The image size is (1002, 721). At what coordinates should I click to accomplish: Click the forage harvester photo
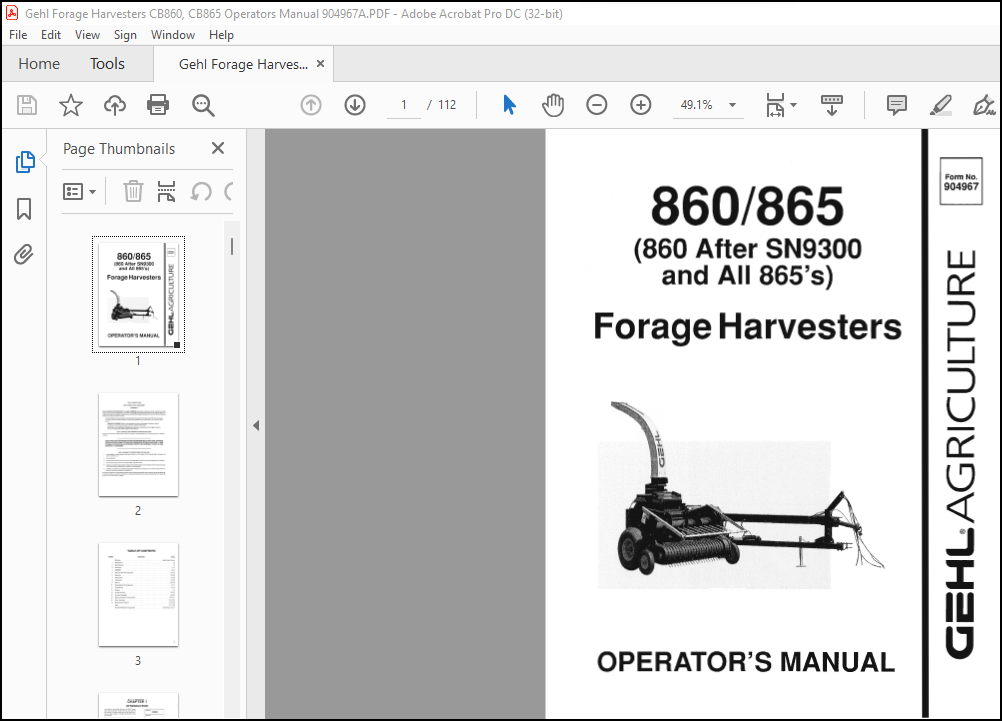(x=741, y=497)
